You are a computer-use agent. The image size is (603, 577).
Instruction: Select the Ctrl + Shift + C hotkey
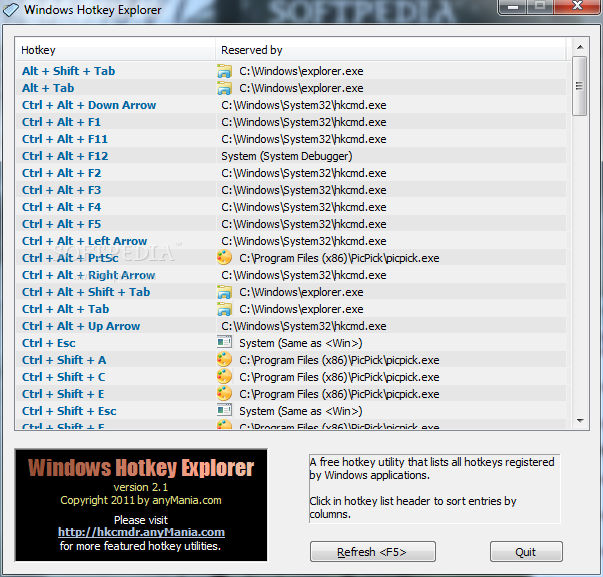[x=63, y=377]
